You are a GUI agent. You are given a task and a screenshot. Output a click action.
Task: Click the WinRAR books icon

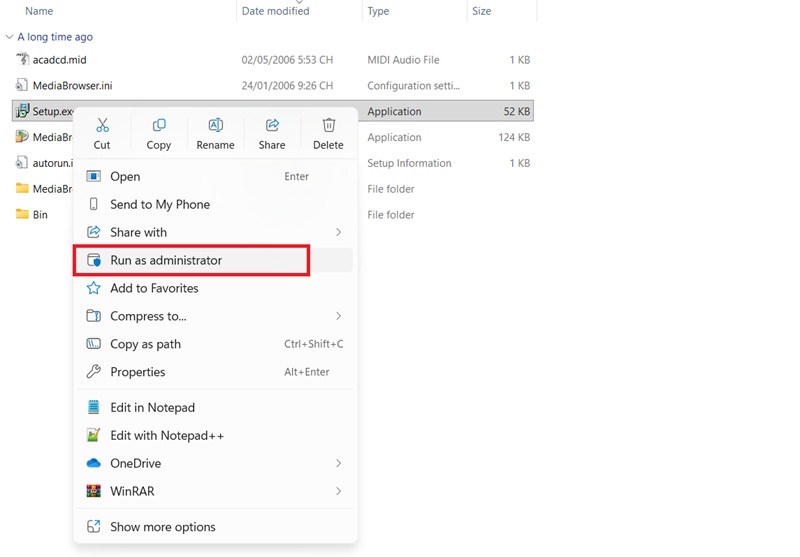(x=93, y=491)
